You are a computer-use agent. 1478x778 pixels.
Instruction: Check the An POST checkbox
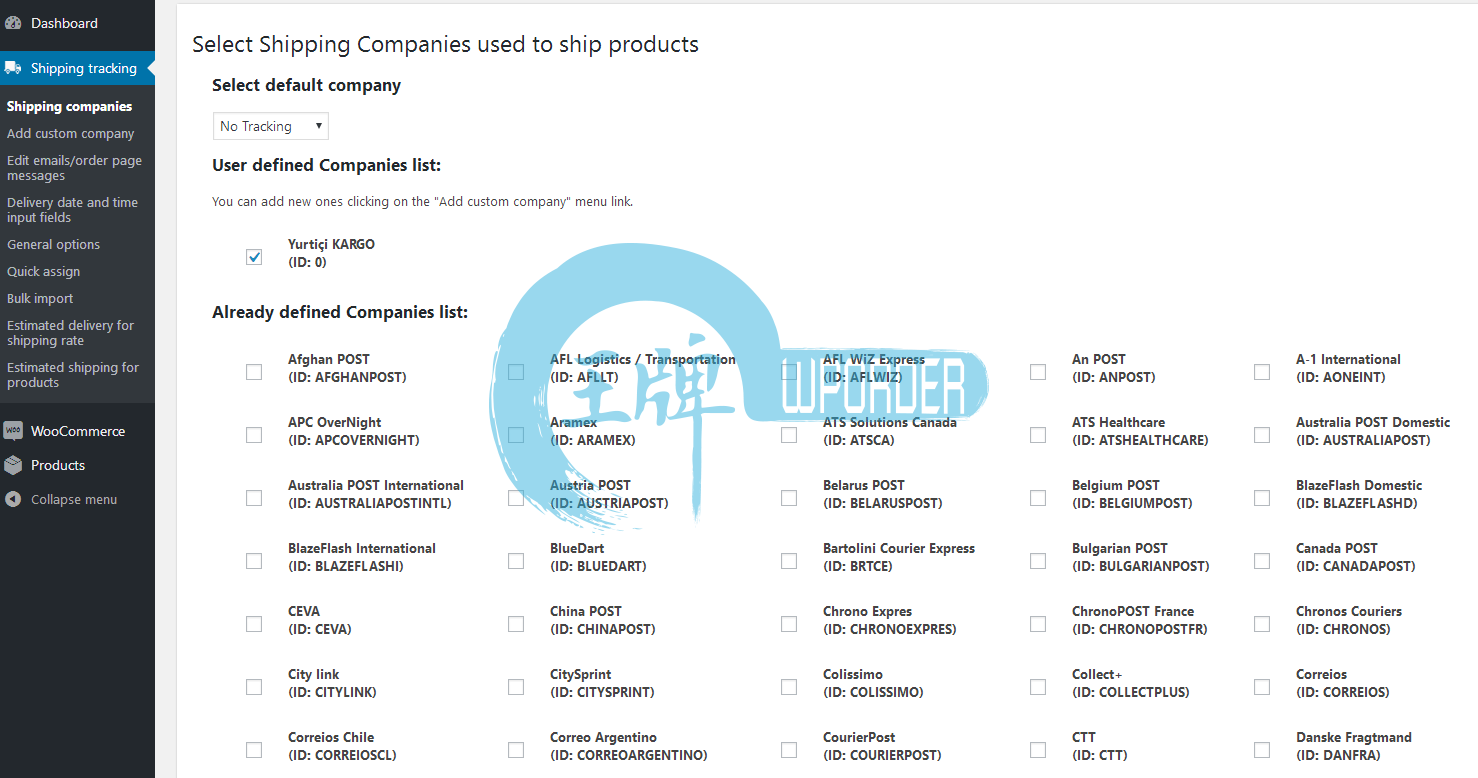pos(1038,372)
